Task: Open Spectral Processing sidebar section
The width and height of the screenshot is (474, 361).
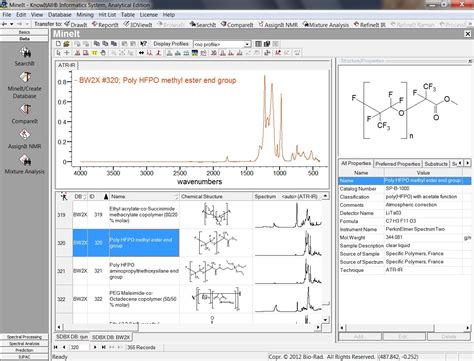Action: 24,337
